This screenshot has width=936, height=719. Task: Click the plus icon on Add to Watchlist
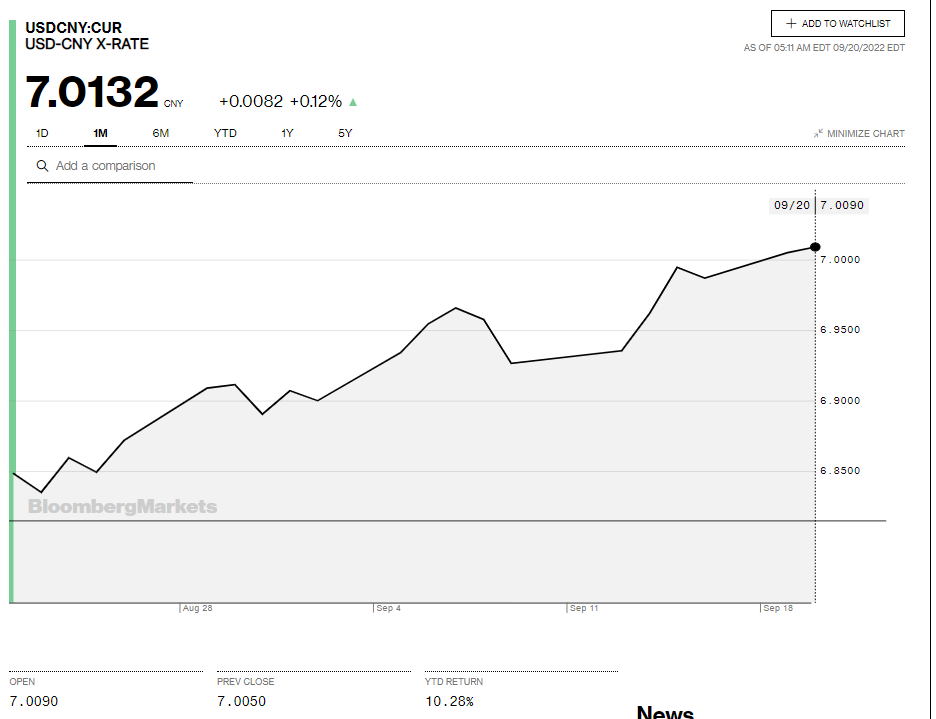791,24
